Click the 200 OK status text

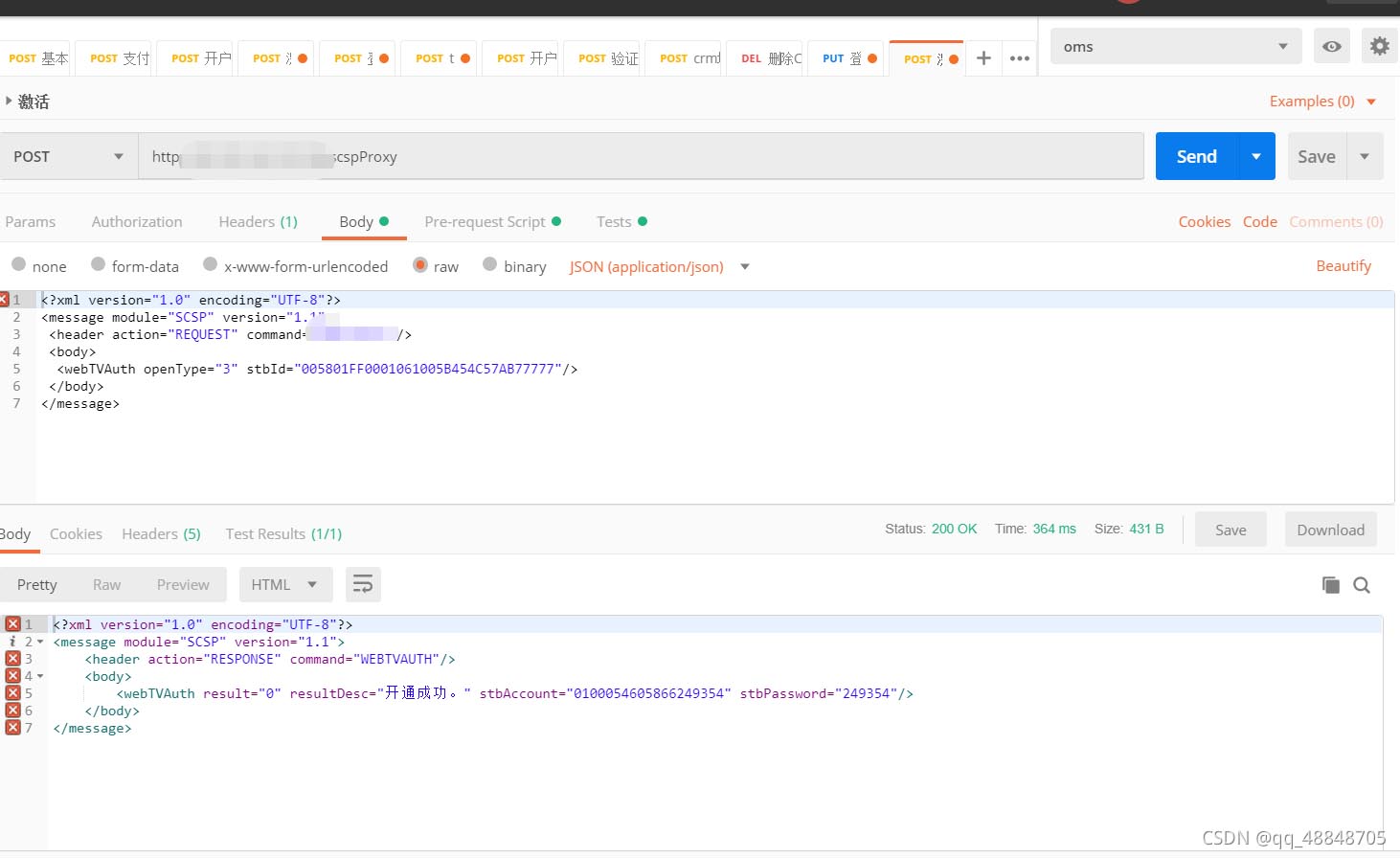tap(954, 529)
